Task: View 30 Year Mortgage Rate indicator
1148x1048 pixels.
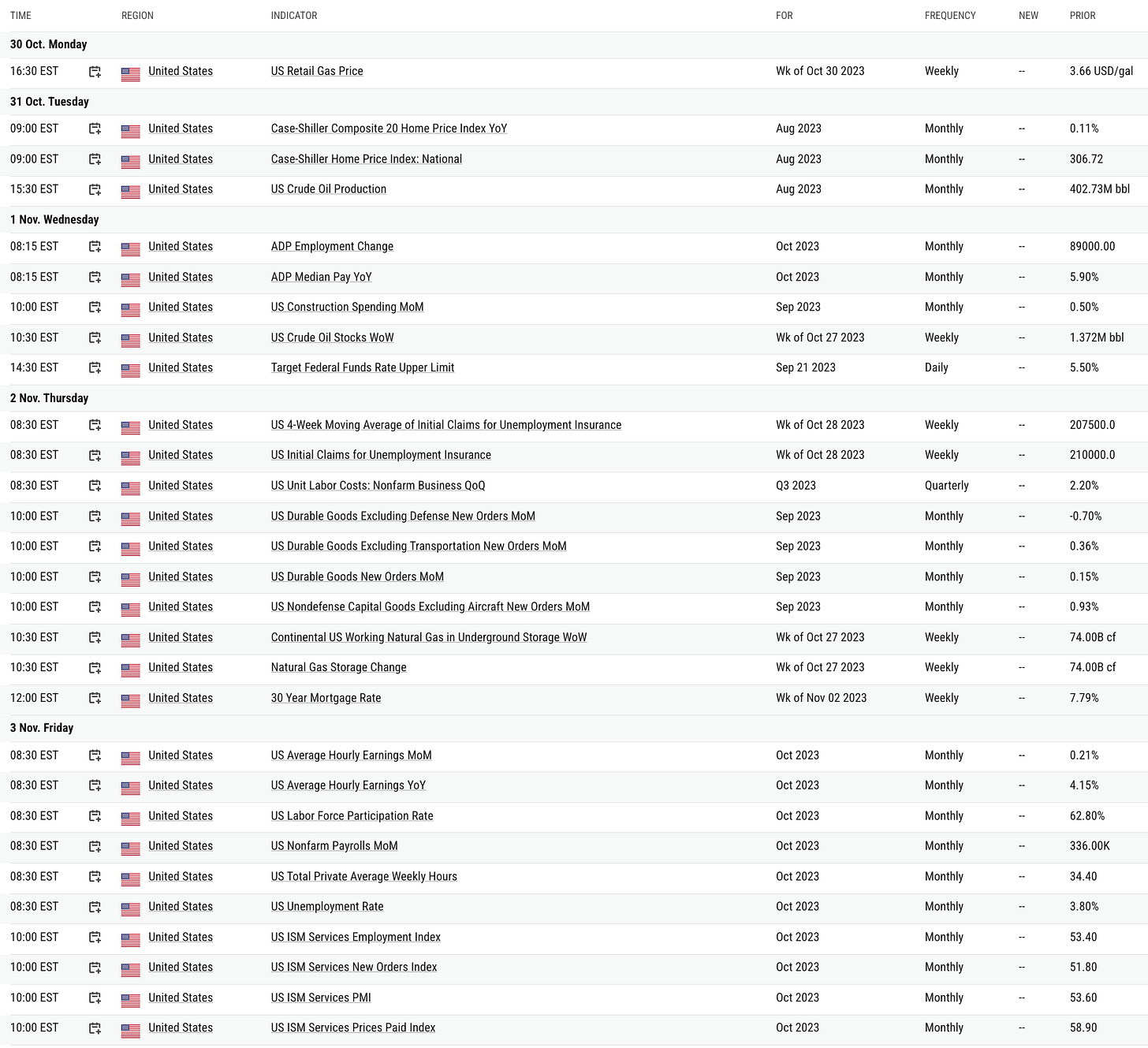Action: coord(326,698)
